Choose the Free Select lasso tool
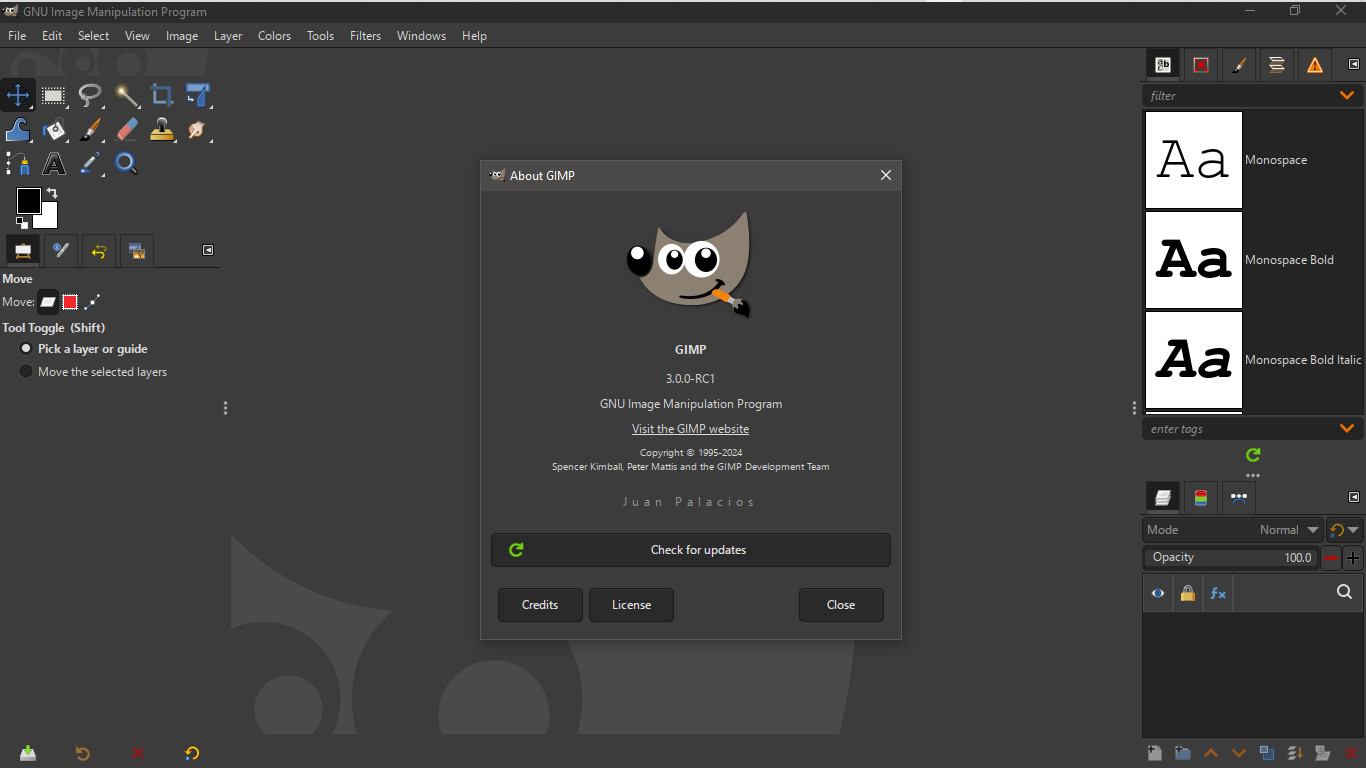Screen dimensions: 1366x768 coord(90,96)
